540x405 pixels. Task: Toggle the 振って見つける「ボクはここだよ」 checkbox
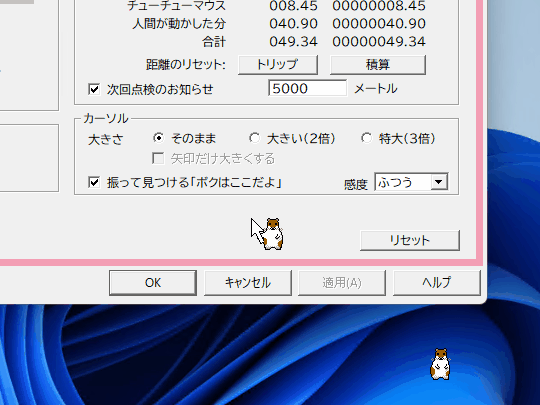(x=94, y=182)
